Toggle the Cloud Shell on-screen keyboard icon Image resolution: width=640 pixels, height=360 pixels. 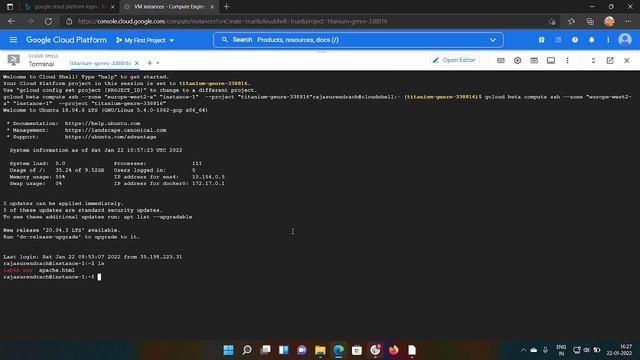tap(501, 60)
